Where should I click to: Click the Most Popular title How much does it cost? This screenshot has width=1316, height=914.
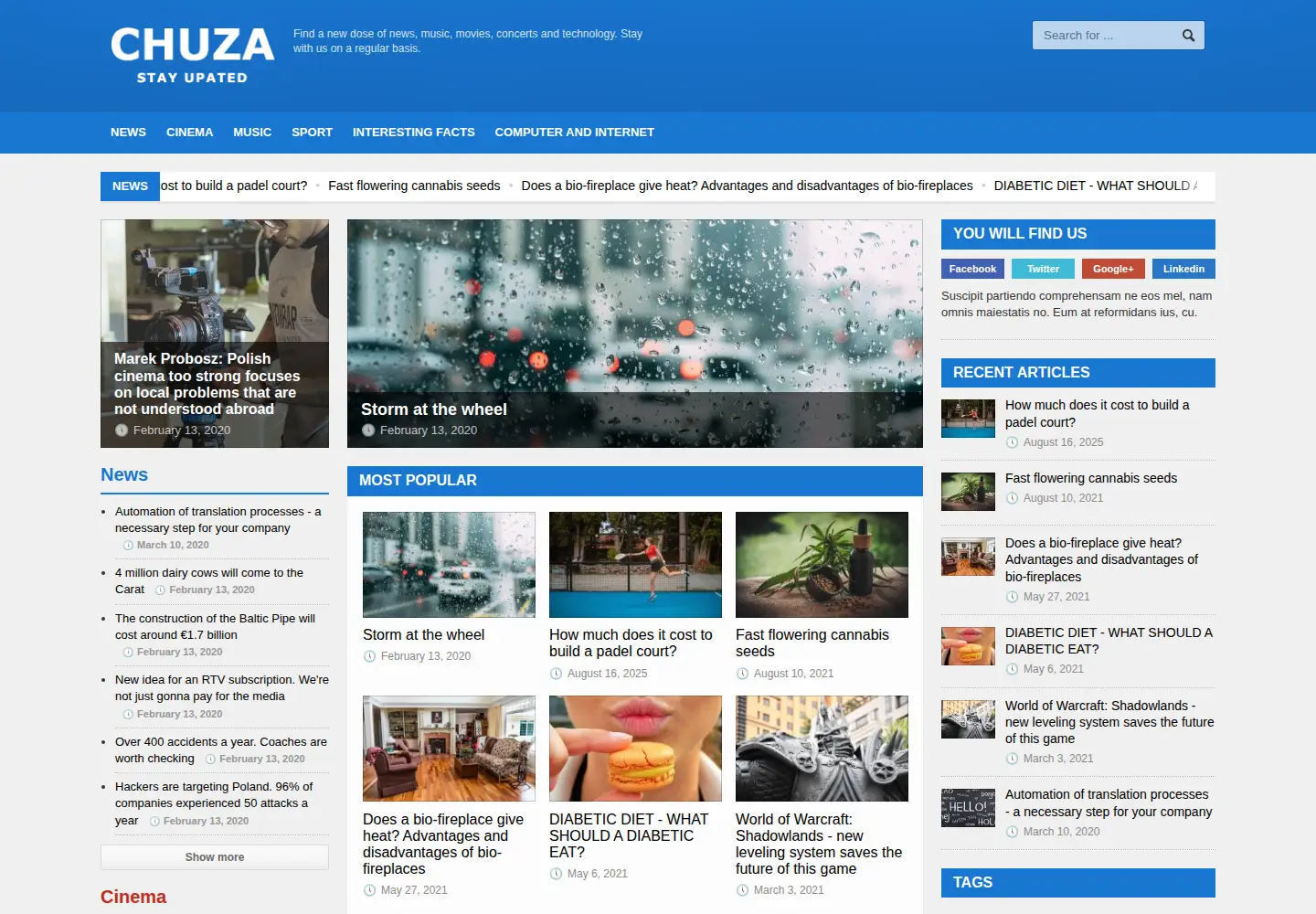(x=631, y=643)
